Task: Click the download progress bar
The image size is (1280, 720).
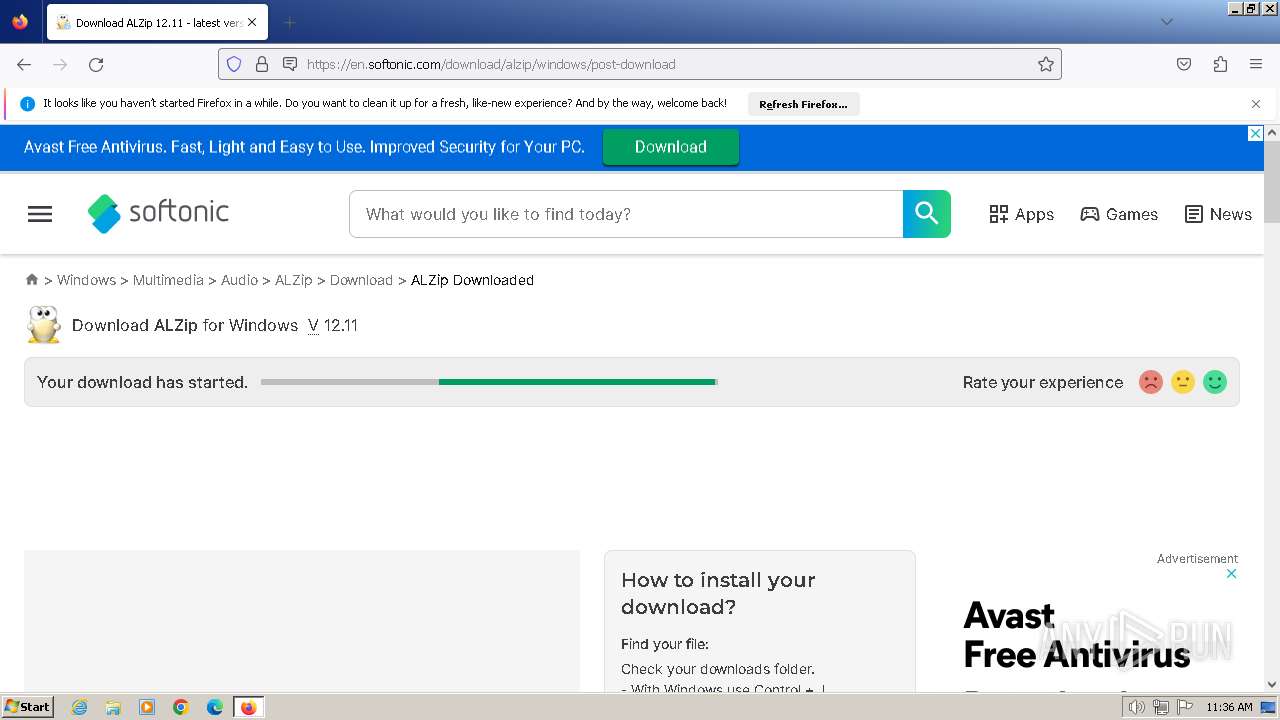Action: click(x=489, y=382)
